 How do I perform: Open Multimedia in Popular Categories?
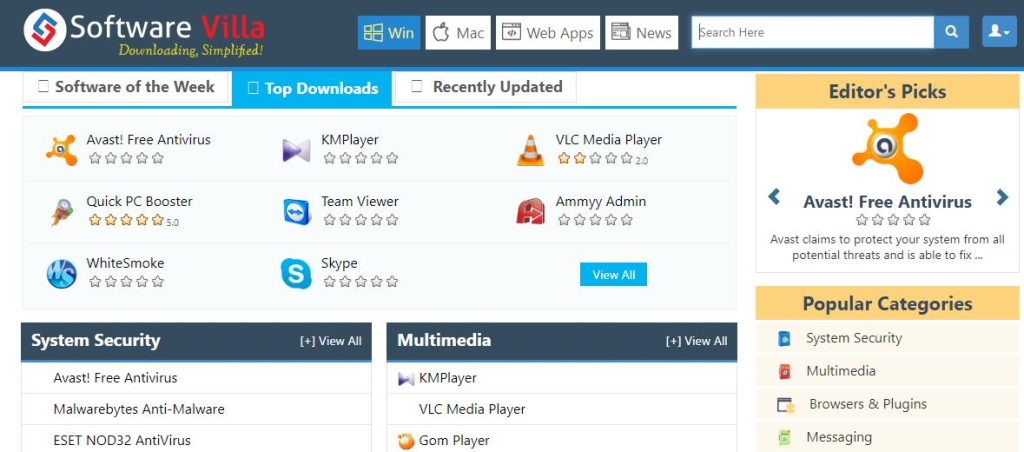840,371
